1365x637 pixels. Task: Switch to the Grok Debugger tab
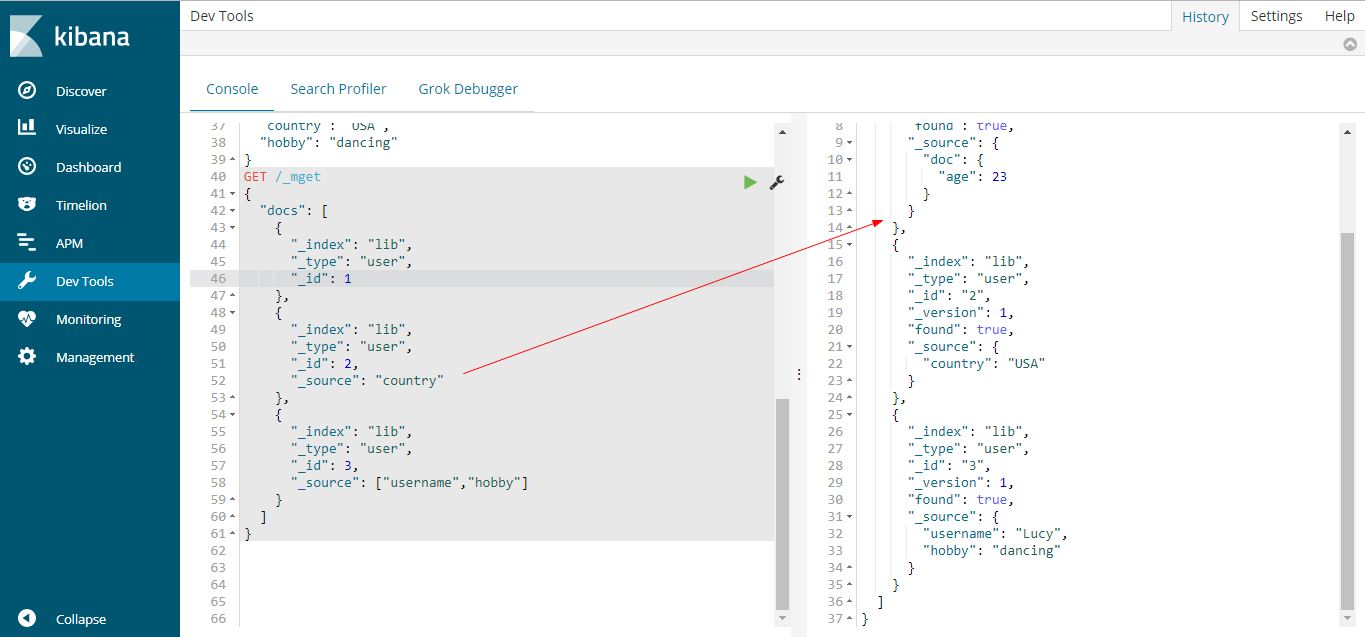468,89
